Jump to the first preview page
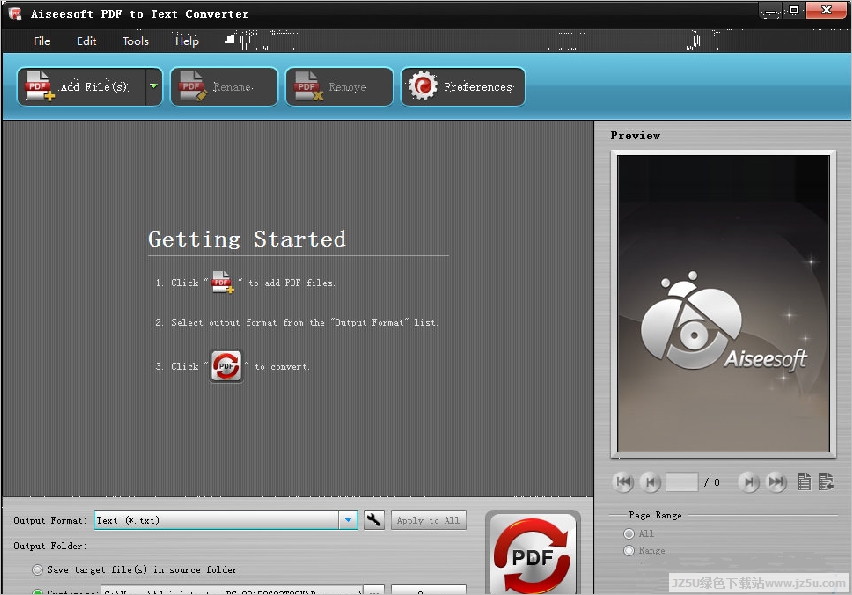The height and width of the screenshot is (595, 852). tap(623, 482)
